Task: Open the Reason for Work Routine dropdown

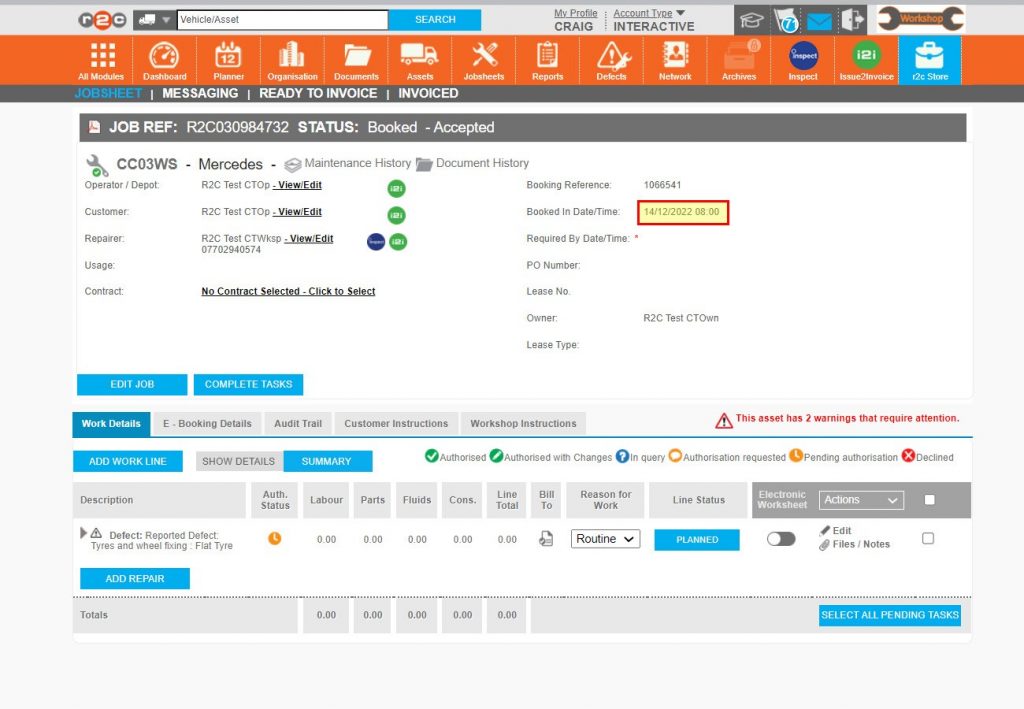Action: tap(605, 538)
